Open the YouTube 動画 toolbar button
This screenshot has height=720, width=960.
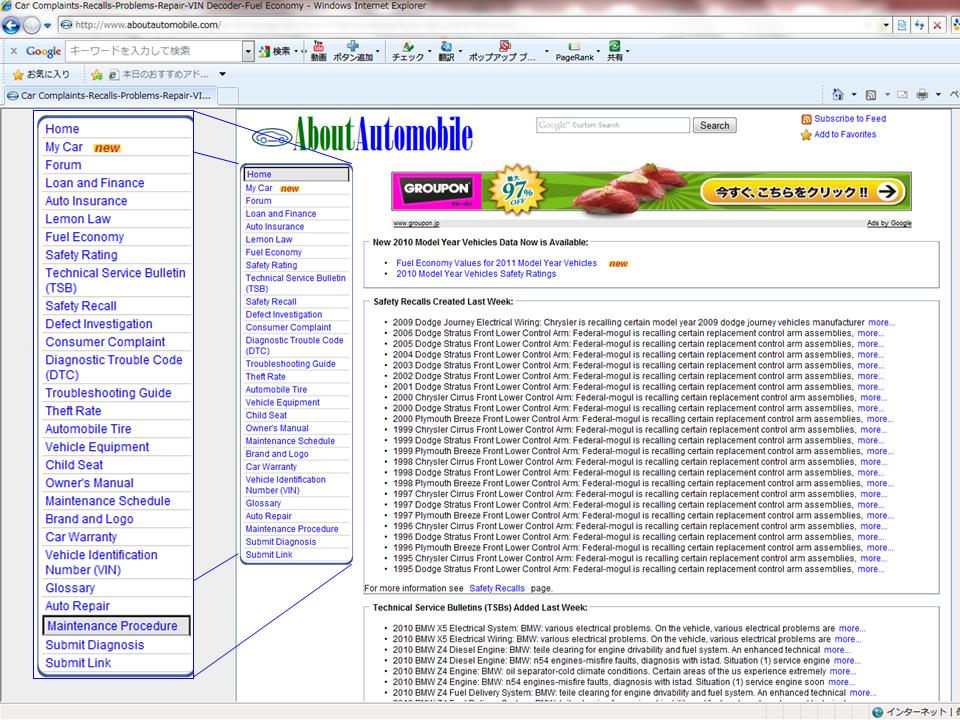point(318,51)
